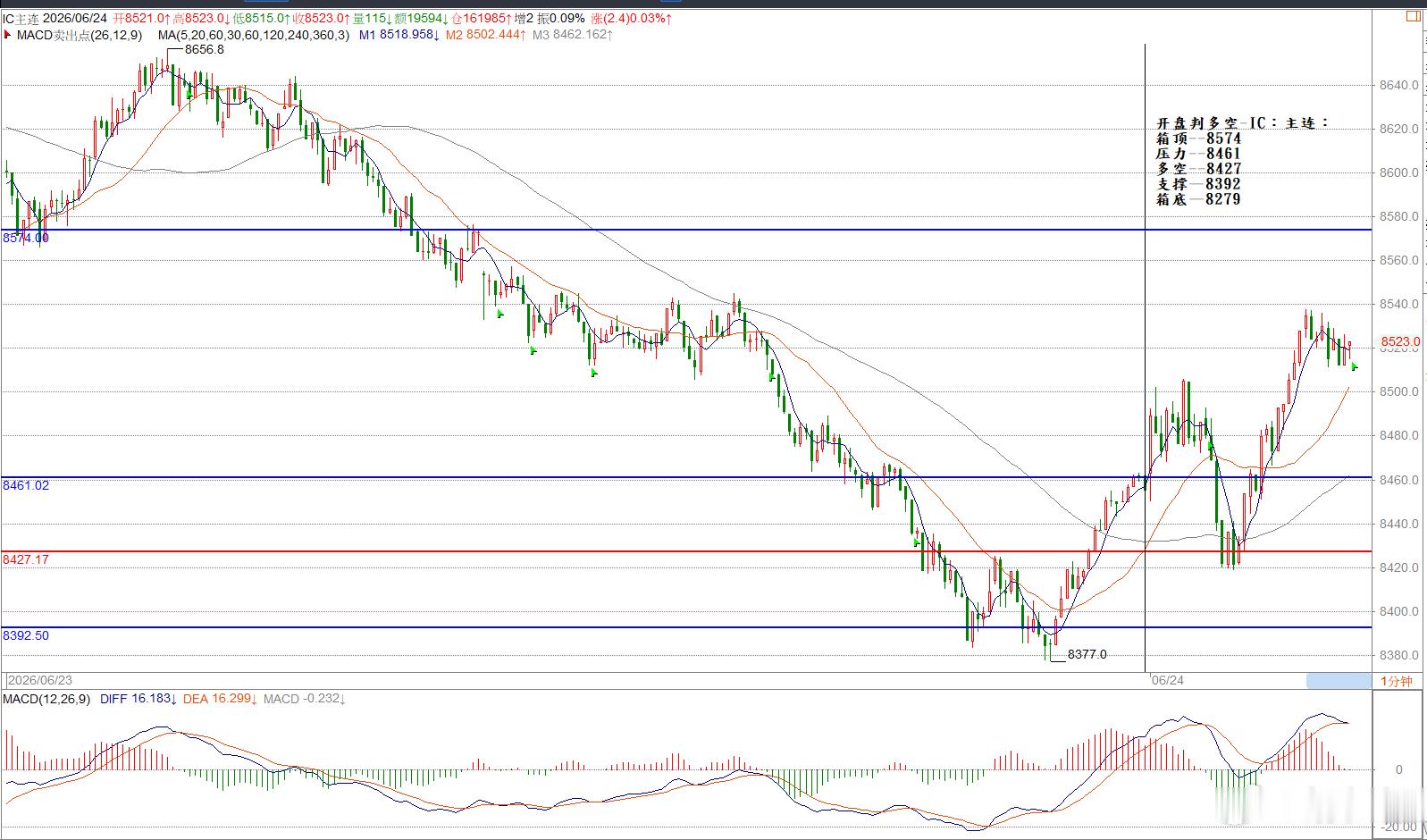
Task: Click the 8656.8 high price marker
Action: pyautogui.click(x=205, y=50)
